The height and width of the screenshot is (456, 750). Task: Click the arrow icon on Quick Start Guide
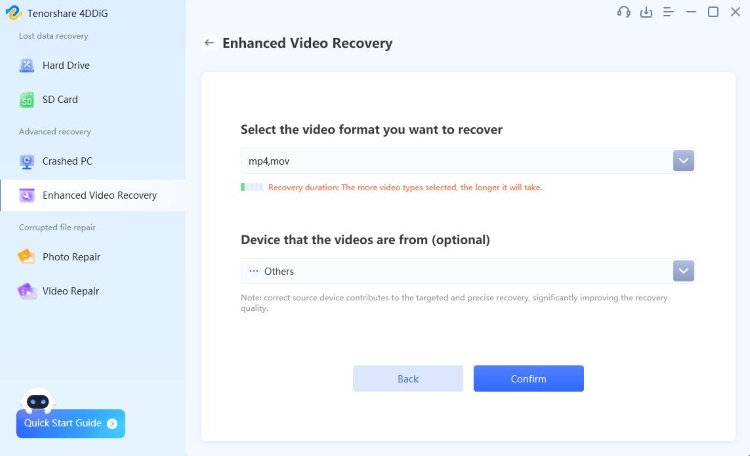tap(112, 423)
